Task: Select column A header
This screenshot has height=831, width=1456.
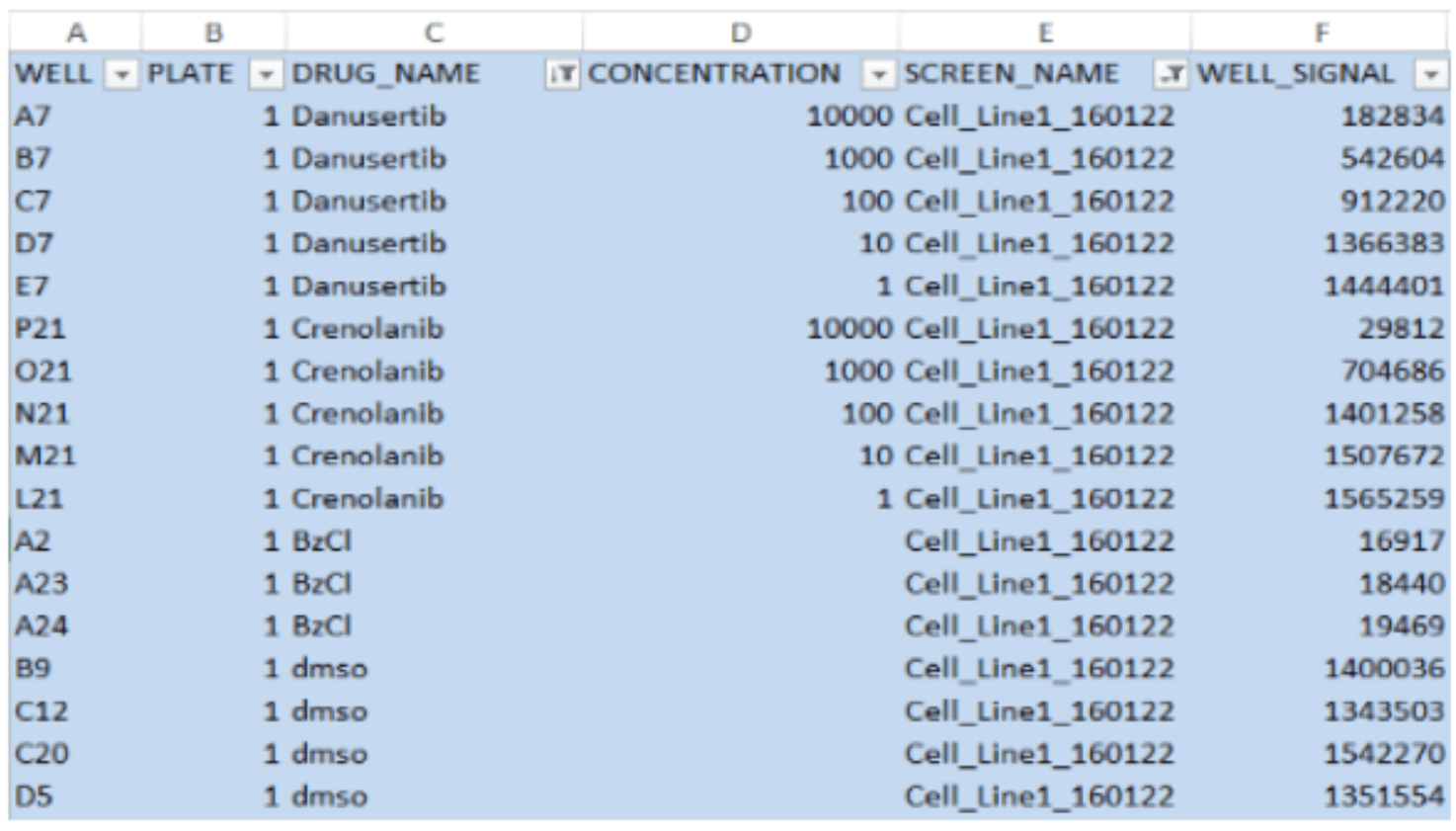Action: 75,33
